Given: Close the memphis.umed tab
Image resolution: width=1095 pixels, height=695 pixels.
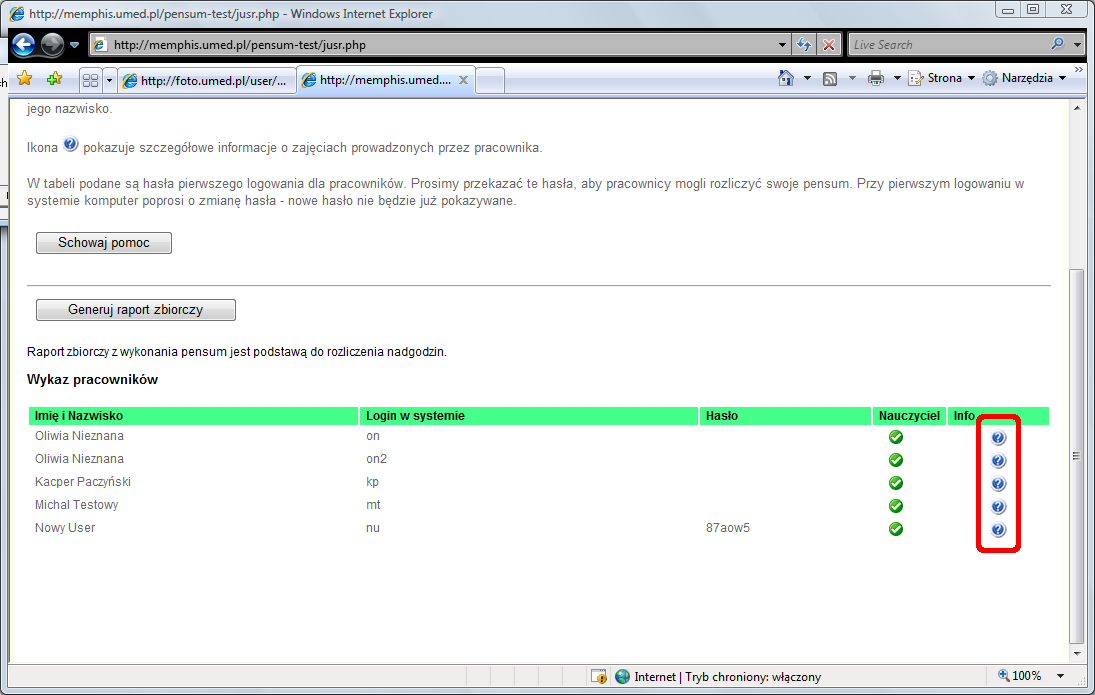Looking at the screenshot, I should pos(463,80).
